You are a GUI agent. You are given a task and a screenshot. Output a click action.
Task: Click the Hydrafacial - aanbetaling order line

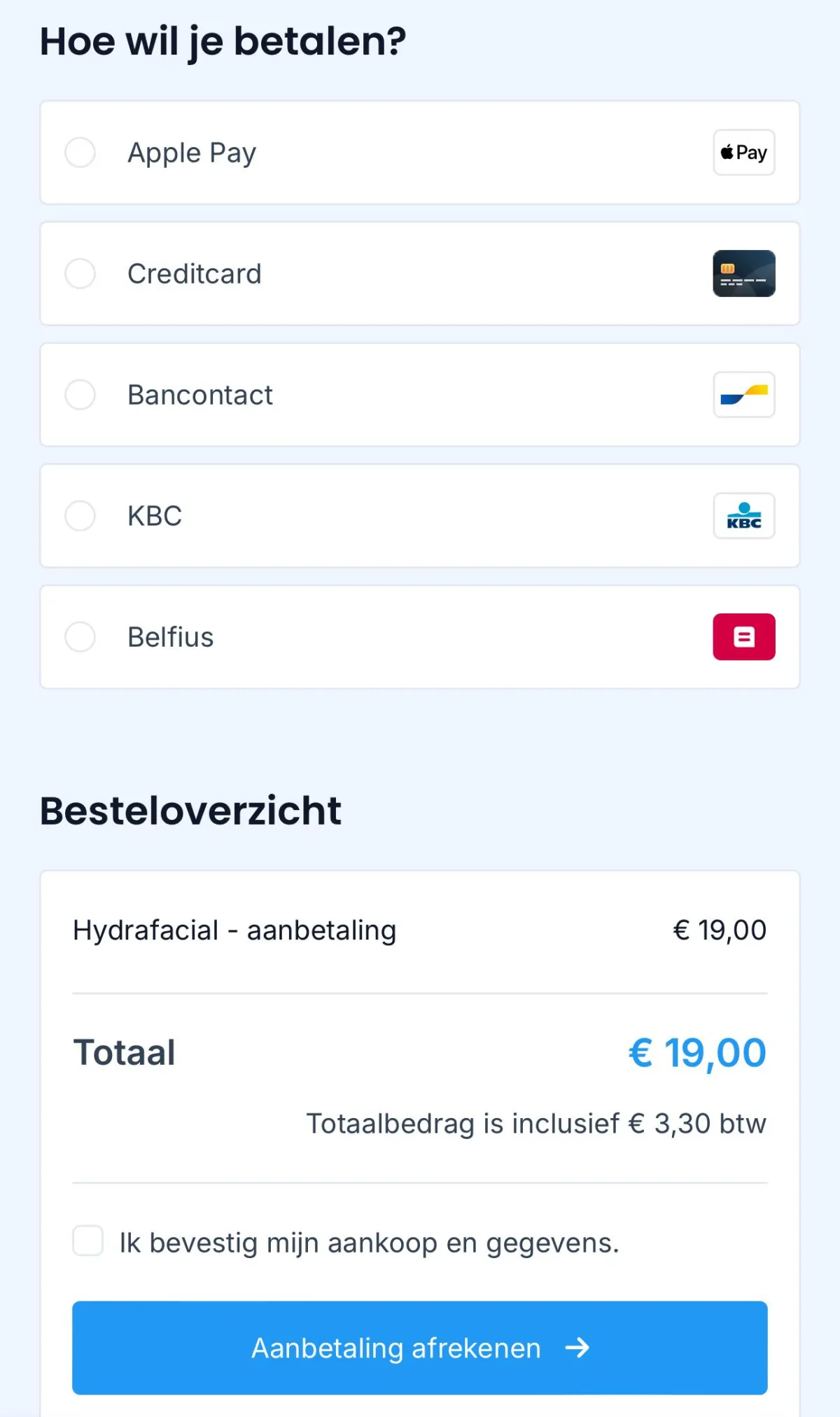click(234, 930)
